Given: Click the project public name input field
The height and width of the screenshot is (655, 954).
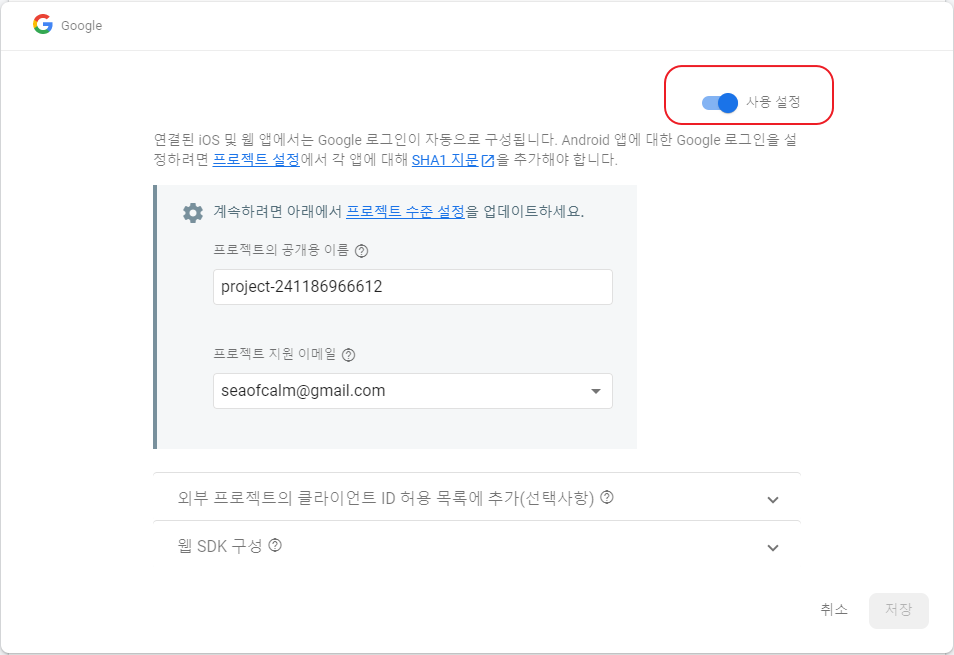Looking at the screenshot, I should (x=413, y=286).
